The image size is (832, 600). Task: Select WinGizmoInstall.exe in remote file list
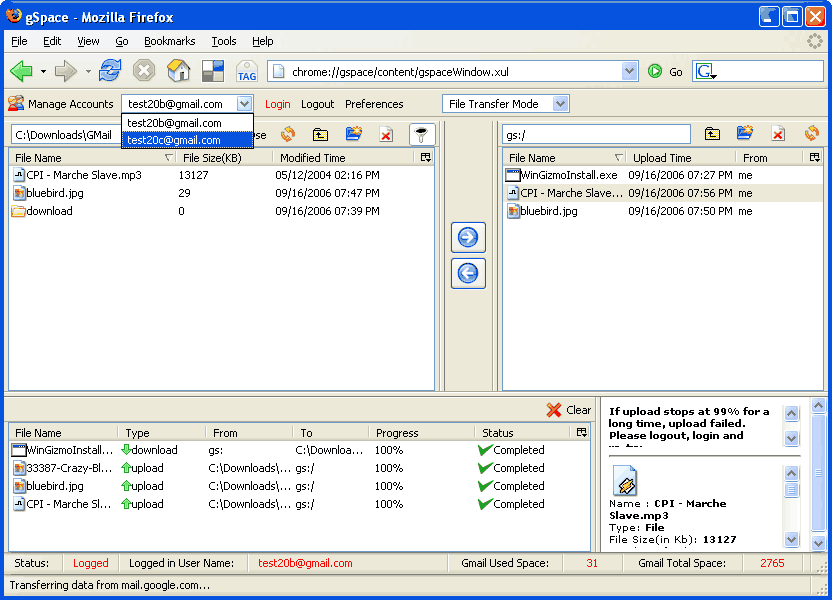[663, 175]
